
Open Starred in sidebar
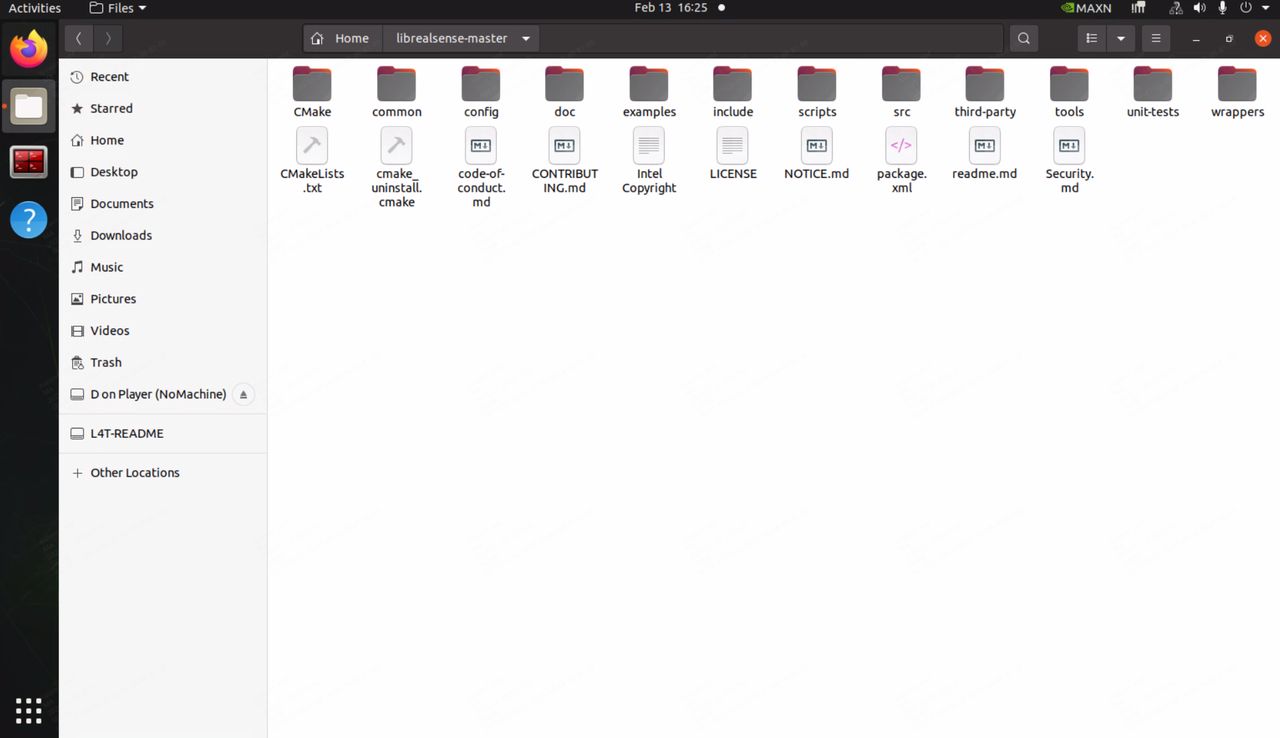[x=163, y=108]
